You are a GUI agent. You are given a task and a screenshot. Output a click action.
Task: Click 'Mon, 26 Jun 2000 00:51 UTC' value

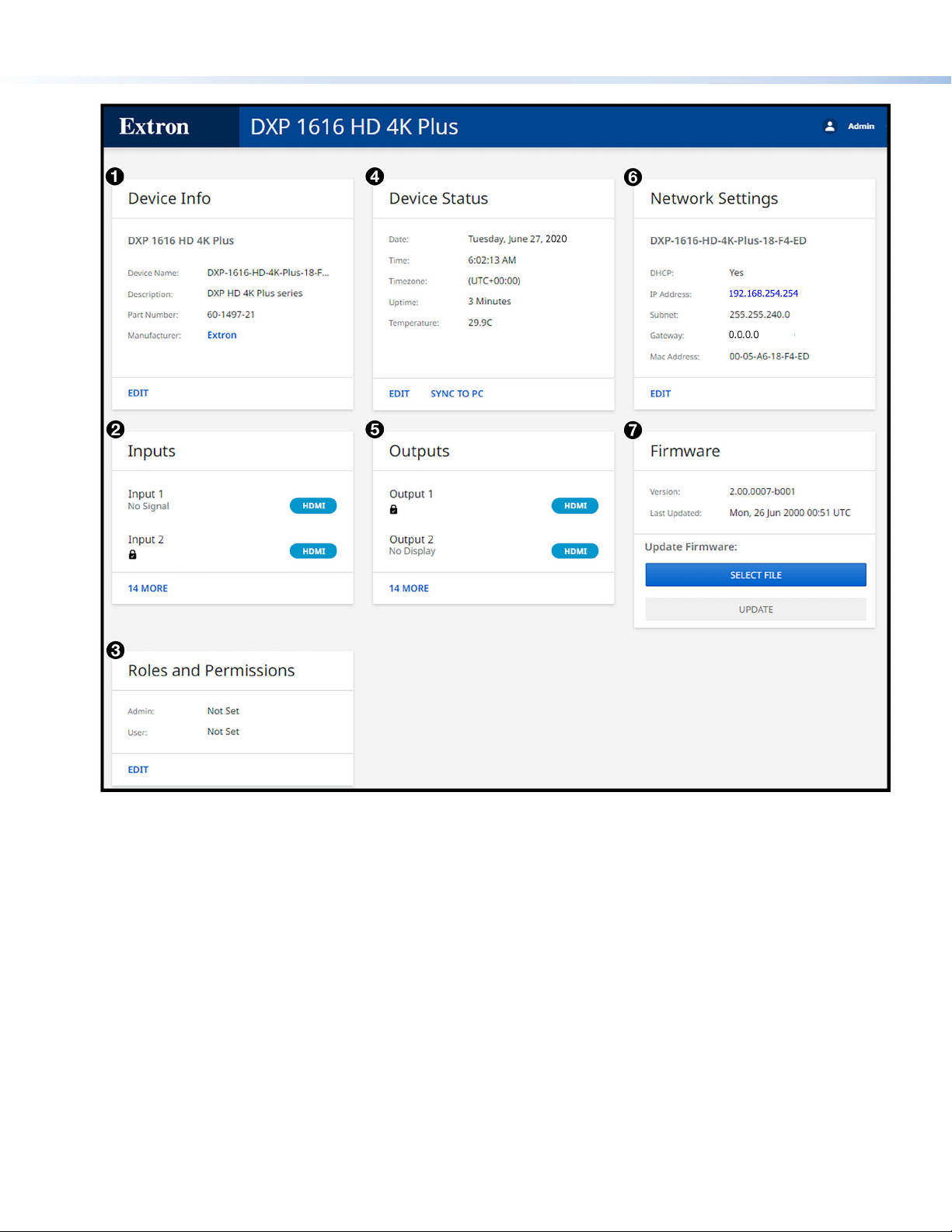790,513
